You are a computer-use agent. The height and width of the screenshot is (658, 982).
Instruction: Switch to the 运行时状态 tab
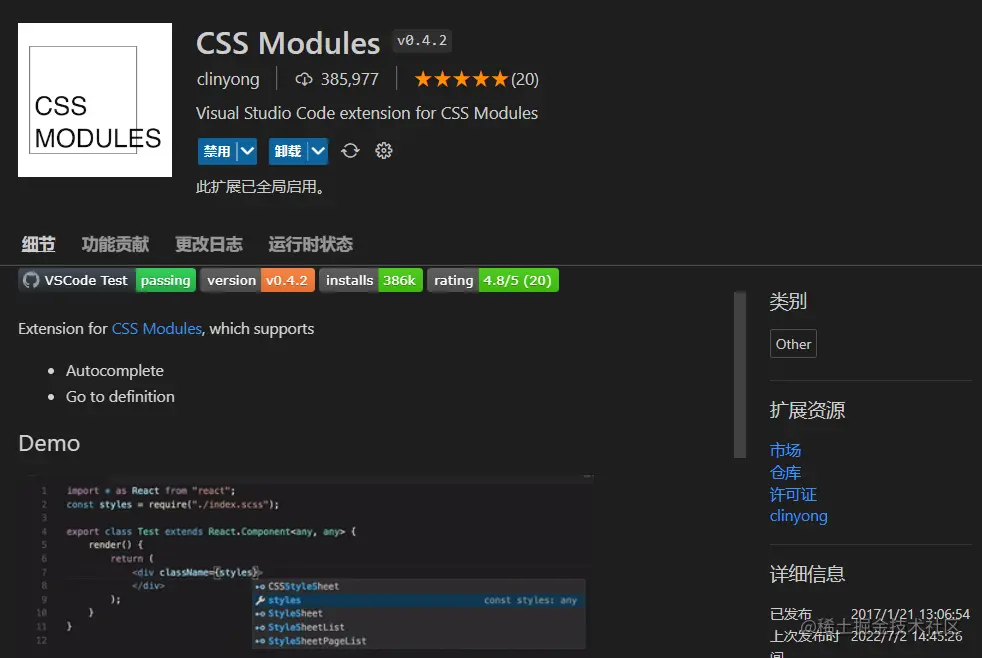pos(311,244)
